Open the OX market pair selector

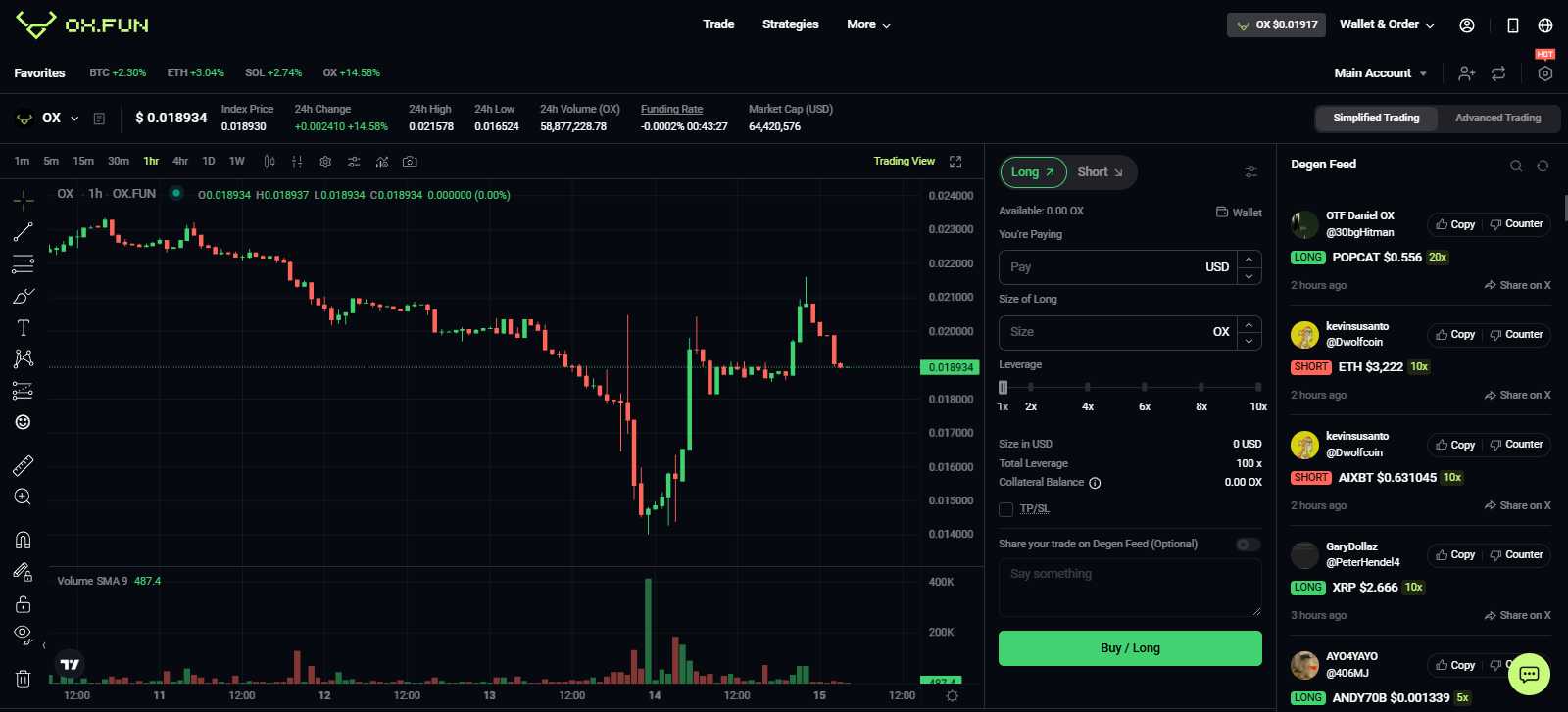48,119
